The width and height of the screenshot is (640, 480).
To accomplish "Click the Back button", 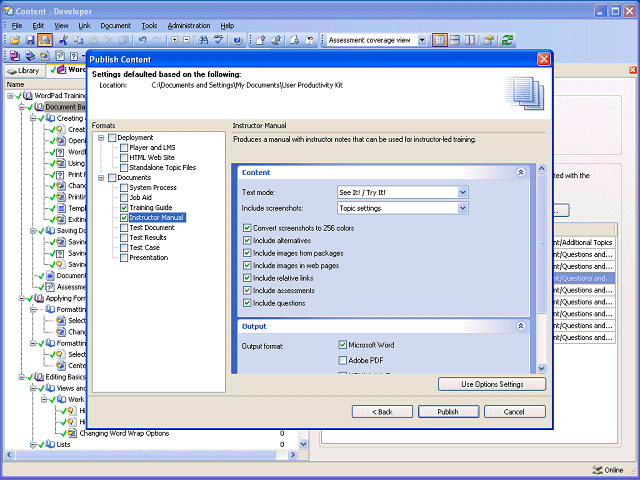I will [x=382, y=412].
